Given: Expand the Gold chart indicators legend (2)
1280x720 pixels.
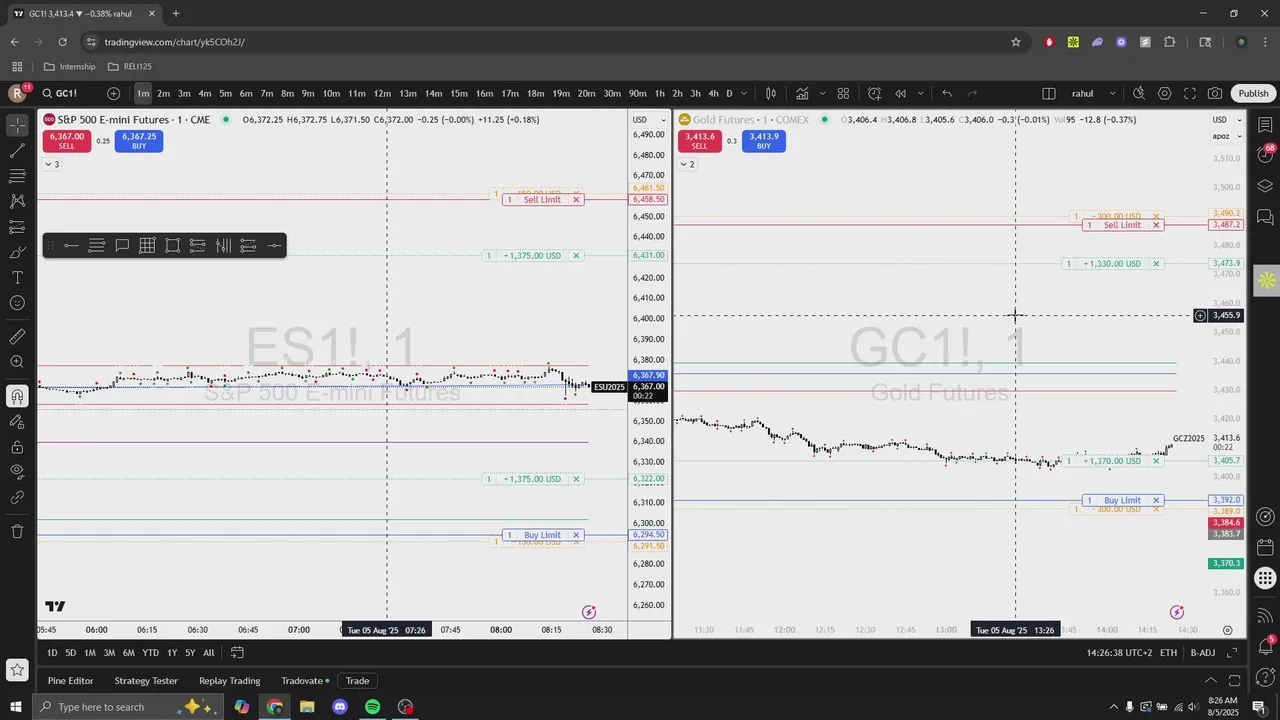Looking at the screenshot, I should pyautogui.click(x=687, y=164).
